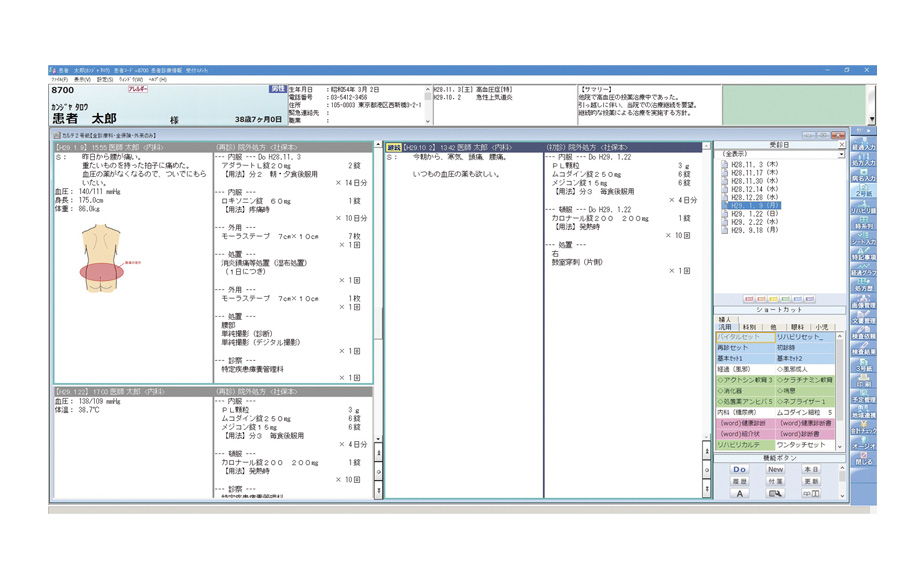Switch to the 科別 shortcut tab
920x568 pixels.
749,326
